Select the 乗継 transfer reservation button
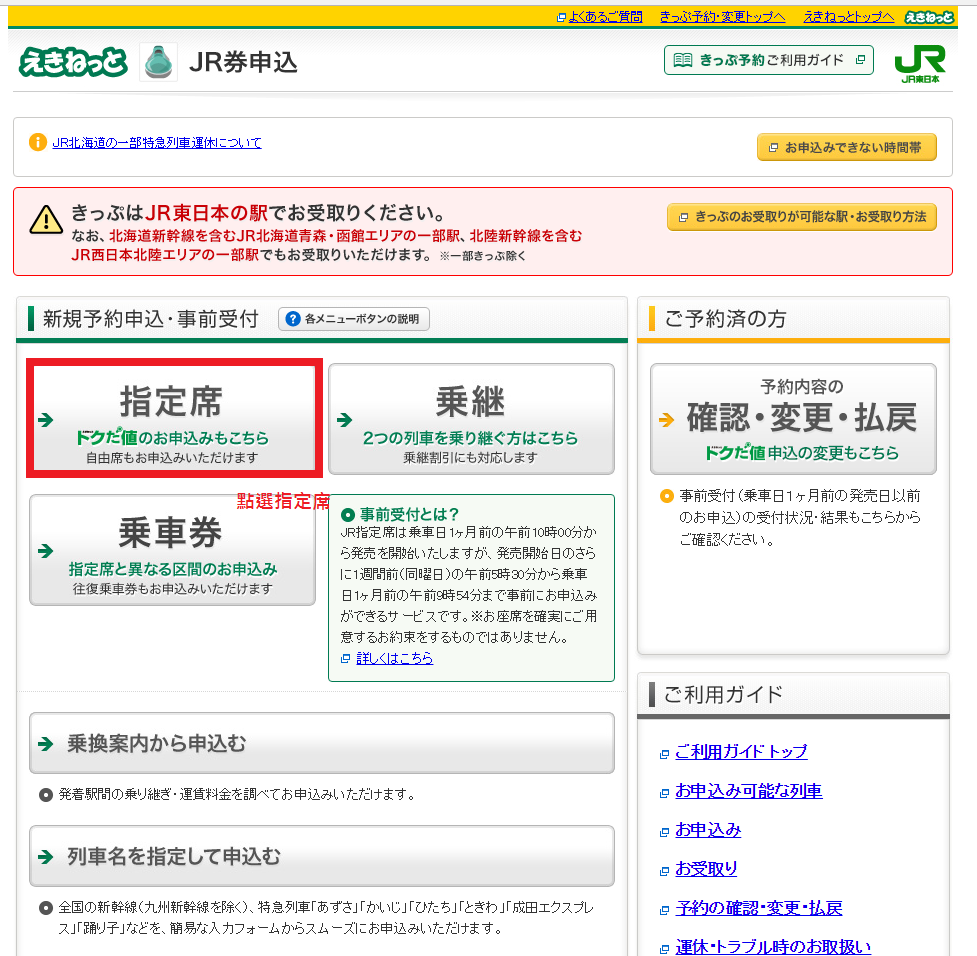 pyautogui.click(x=472, y=419)
